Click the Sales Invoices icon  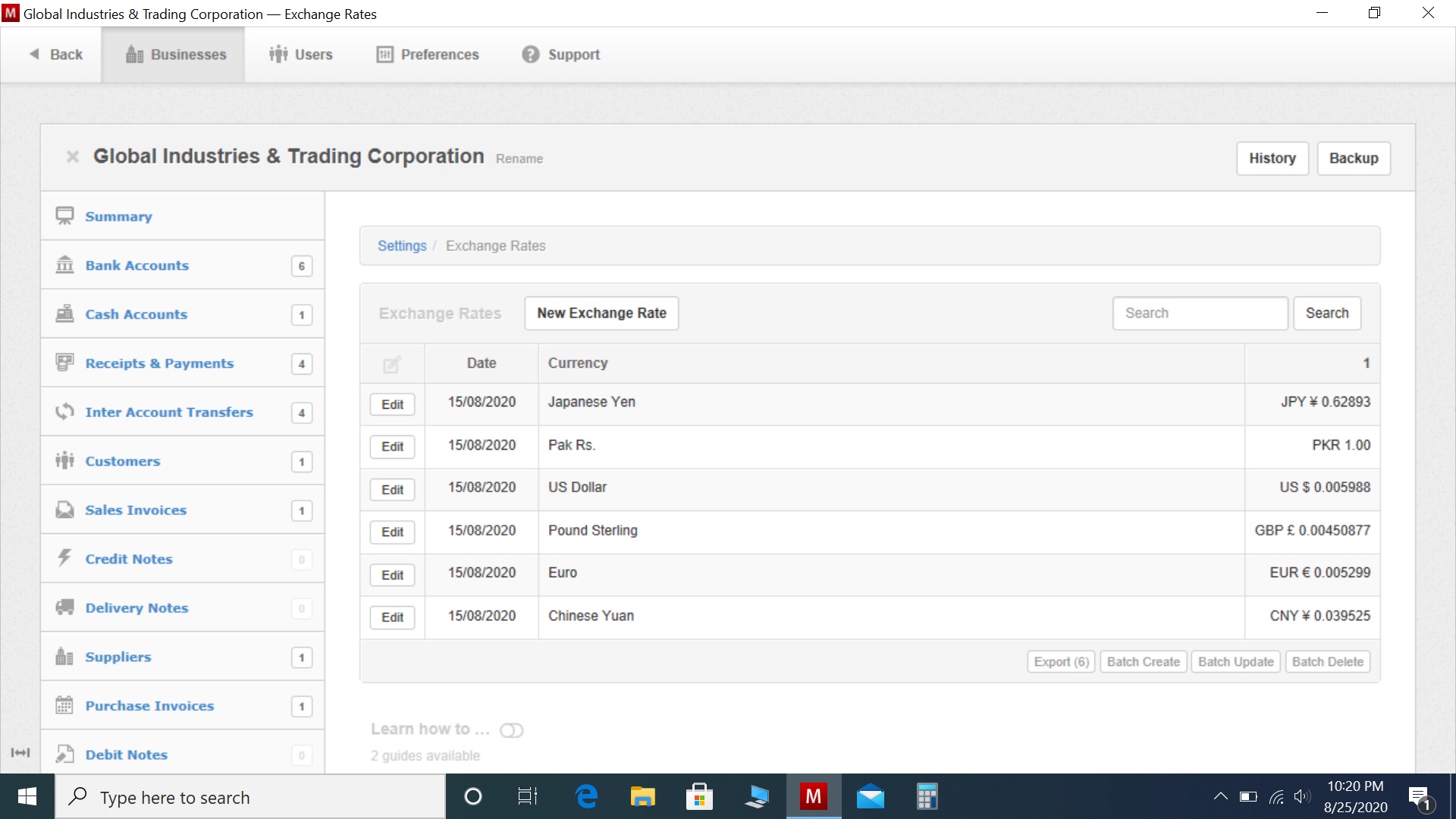tap(64, 510)
